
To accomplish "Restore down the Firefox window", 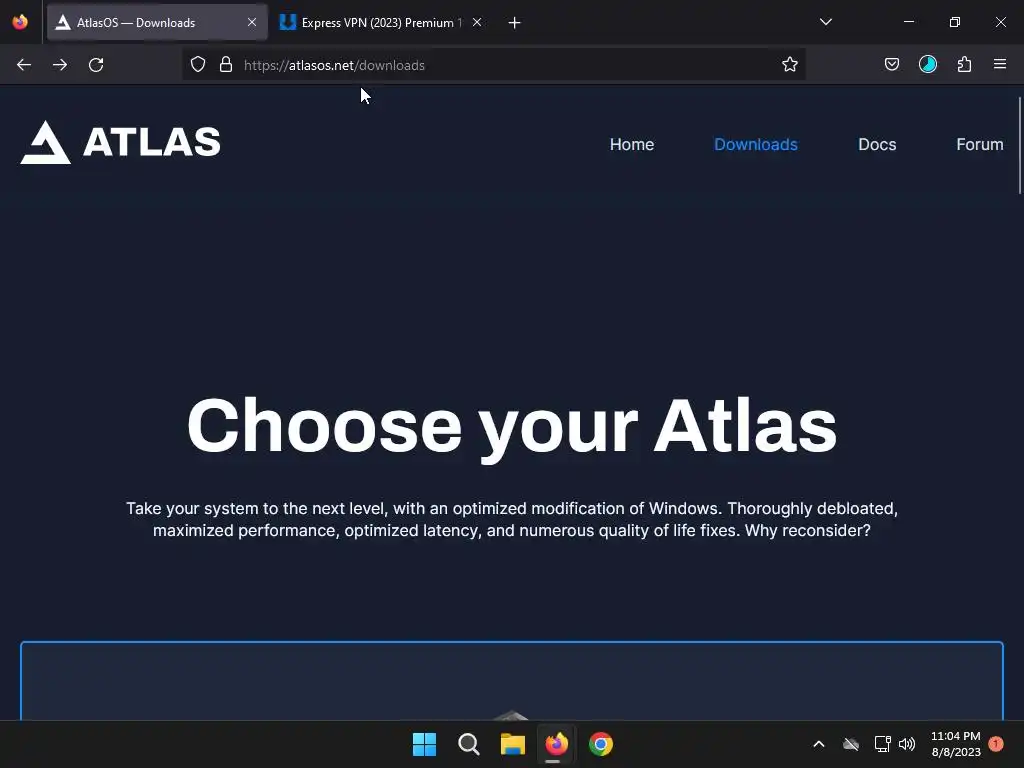I will 955,22.
